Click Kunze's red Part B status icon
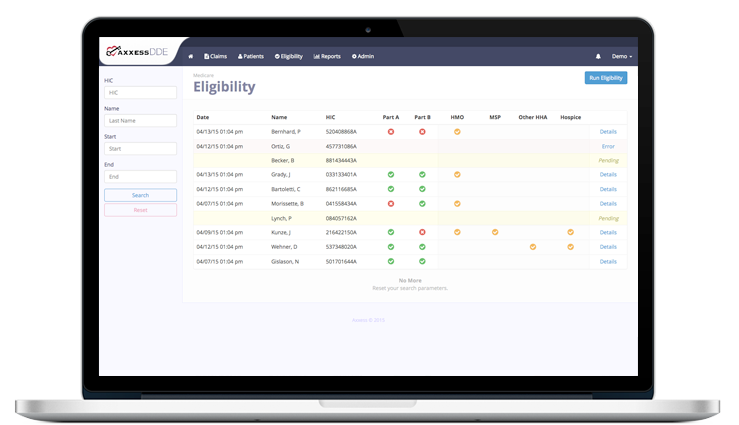Image resolution: width=739 pixels, height=425 pixels. pos(422,232)
